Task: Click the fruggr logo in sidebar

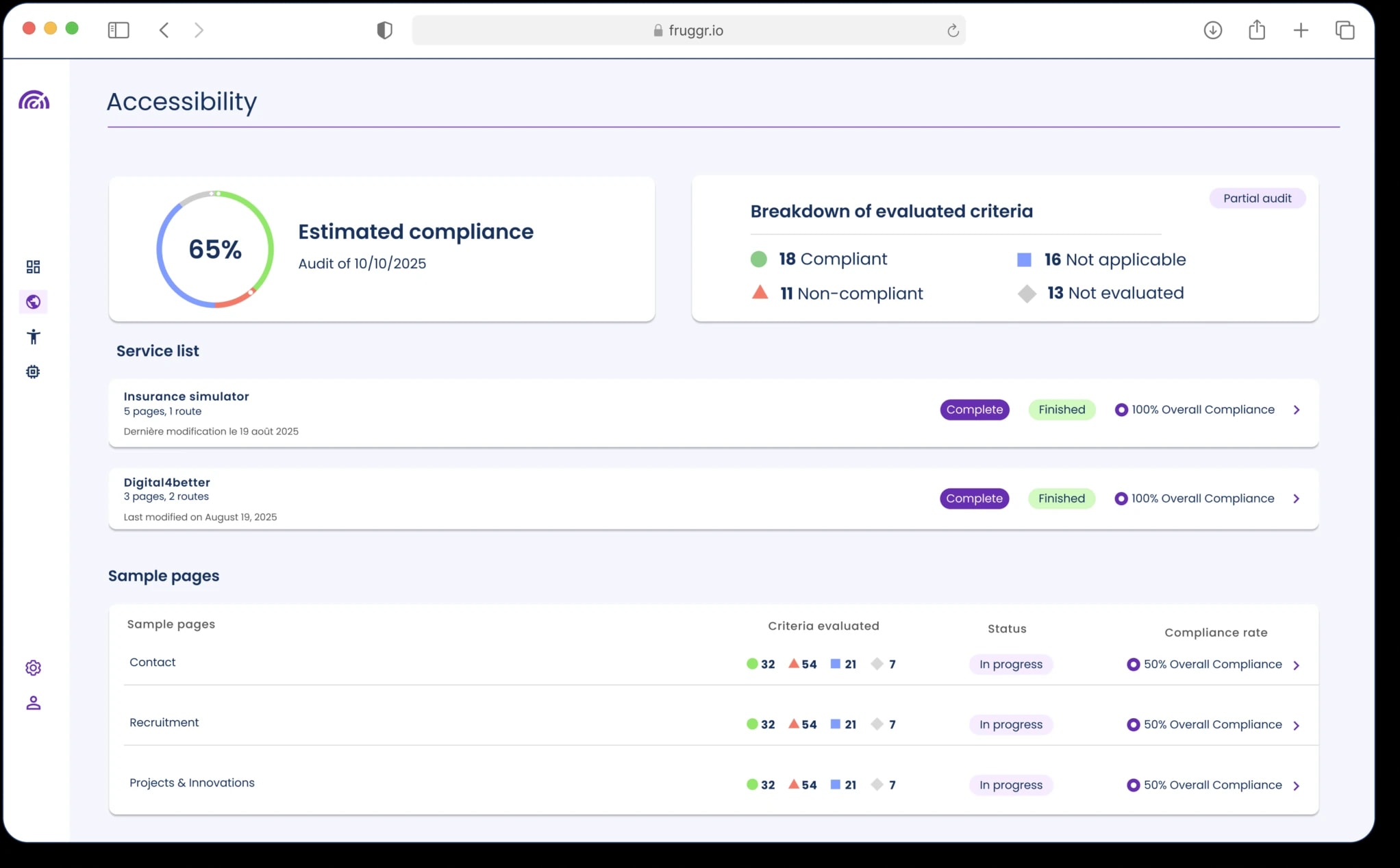Action: pyautogui.click(x=34, y=101)
